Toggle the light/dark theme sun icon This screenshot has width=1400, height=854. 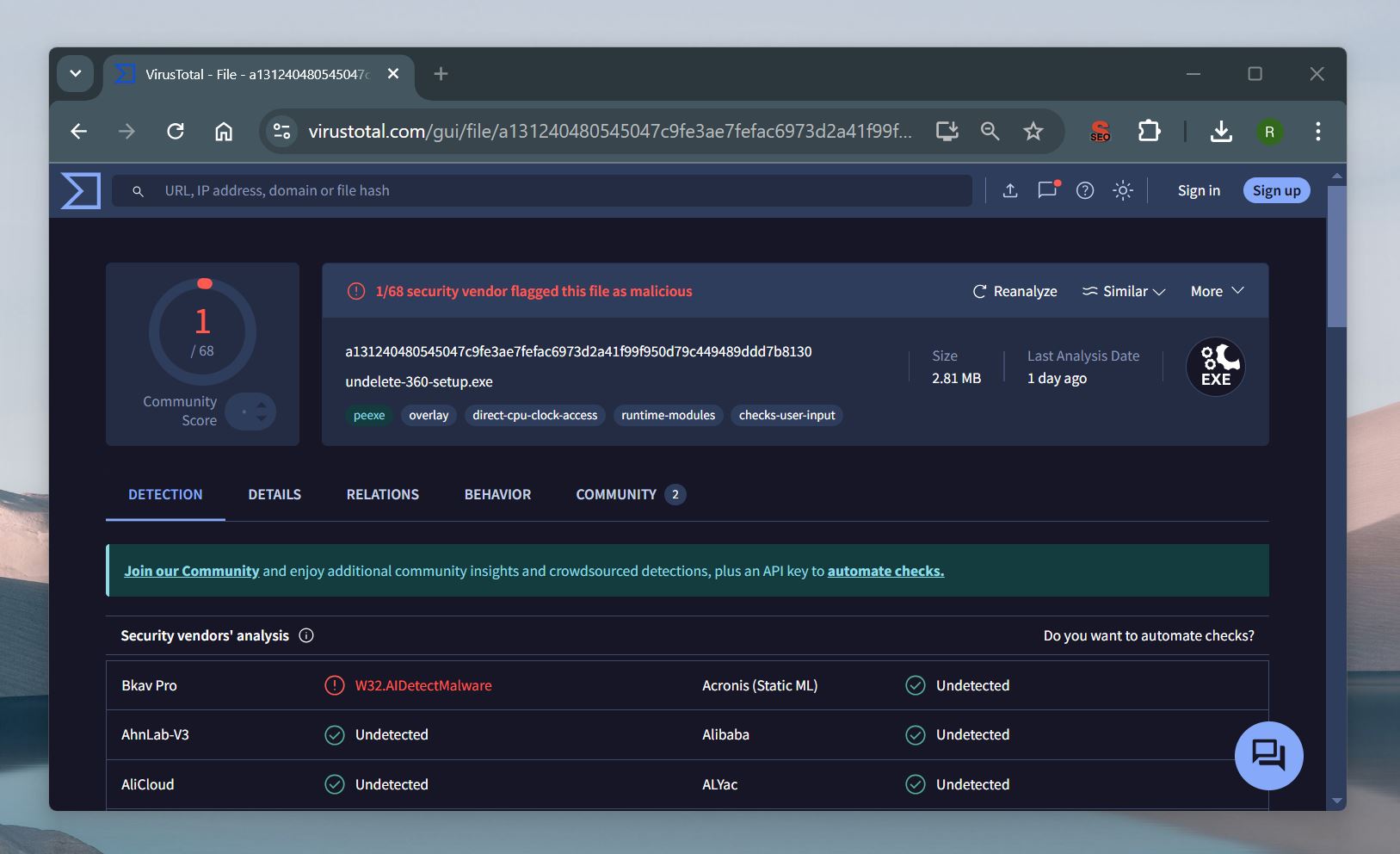pyautogui.click(x=1123, y=190)
